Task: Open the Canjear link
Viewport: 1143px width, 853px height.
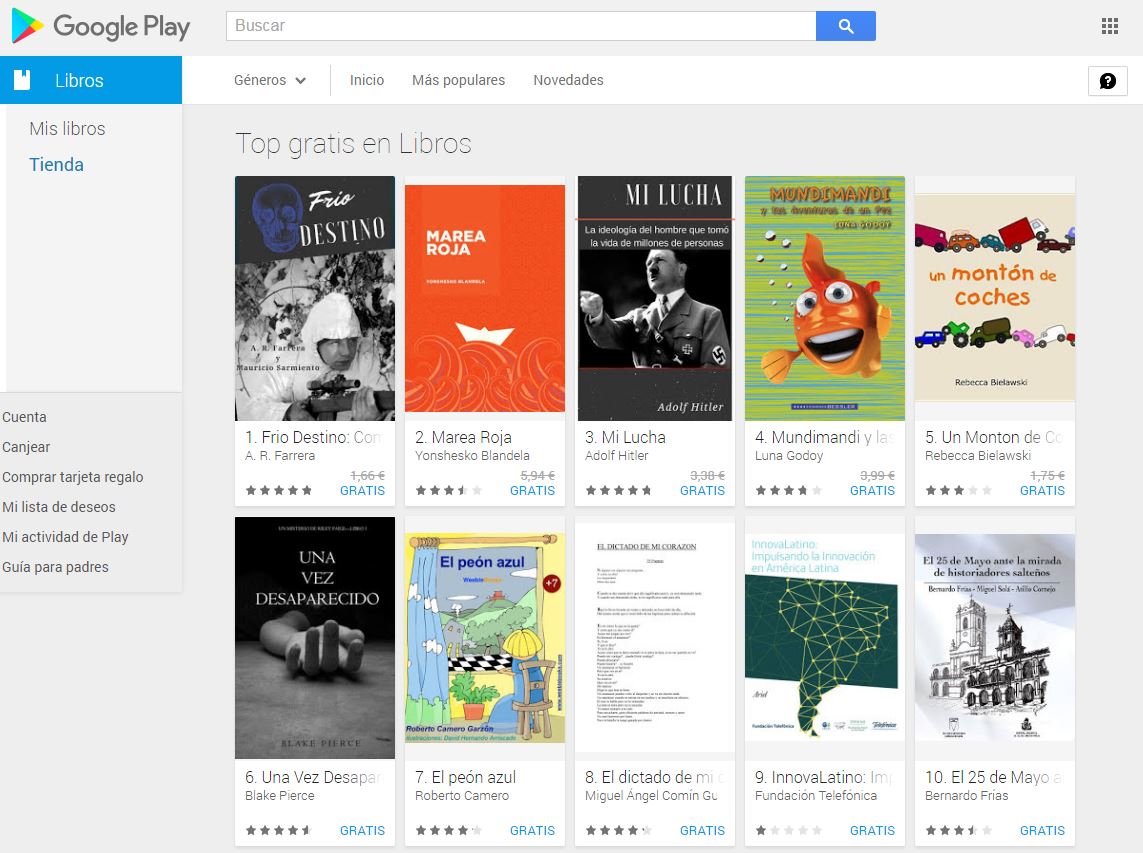Action: pyautogui.click(x=26, y=447)
